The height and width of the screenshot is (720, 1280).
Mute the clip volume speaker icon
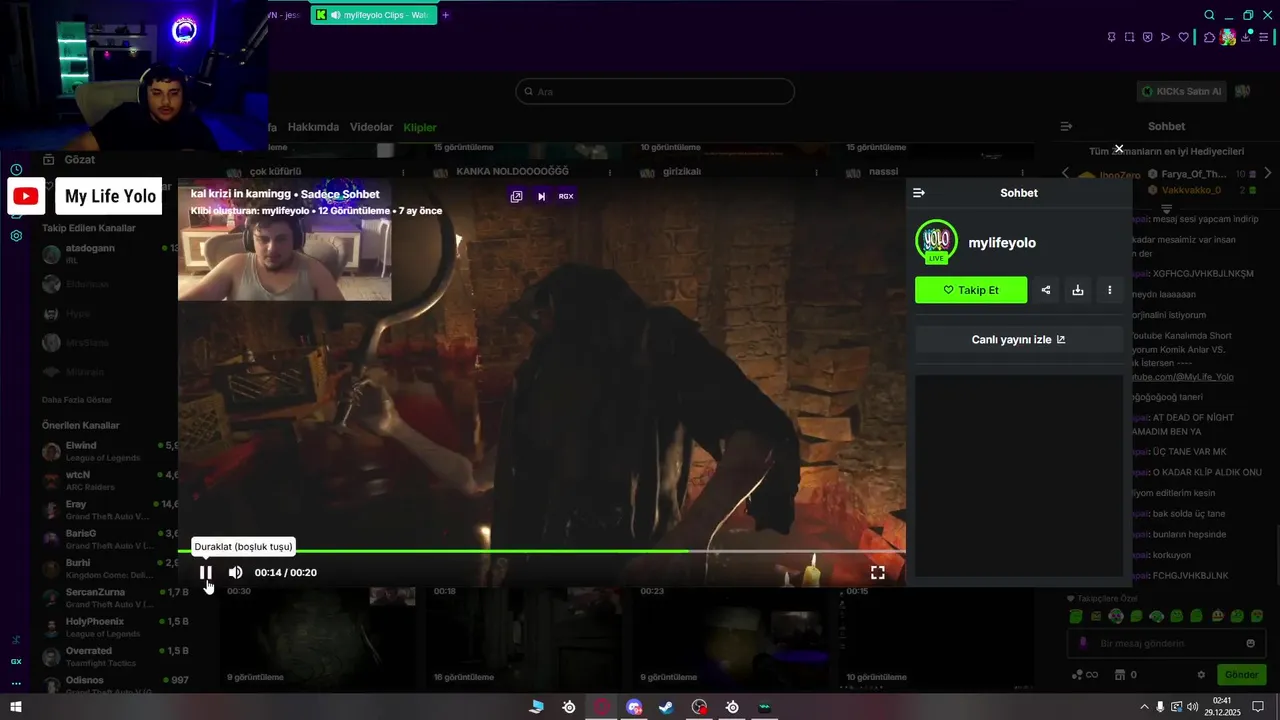pos(235,573)
